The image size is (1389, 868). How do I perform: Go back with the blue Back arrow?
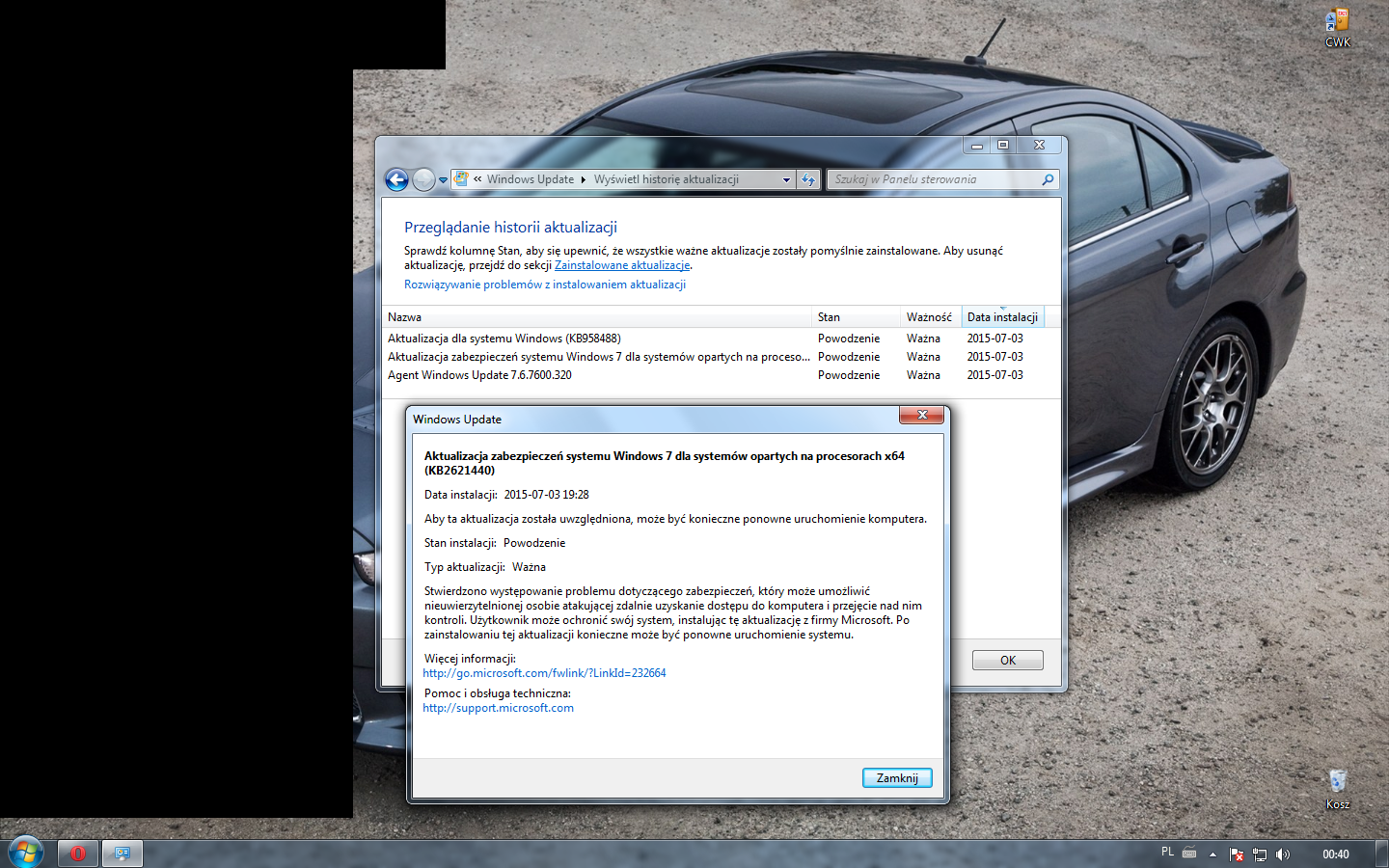pos(396,179)
